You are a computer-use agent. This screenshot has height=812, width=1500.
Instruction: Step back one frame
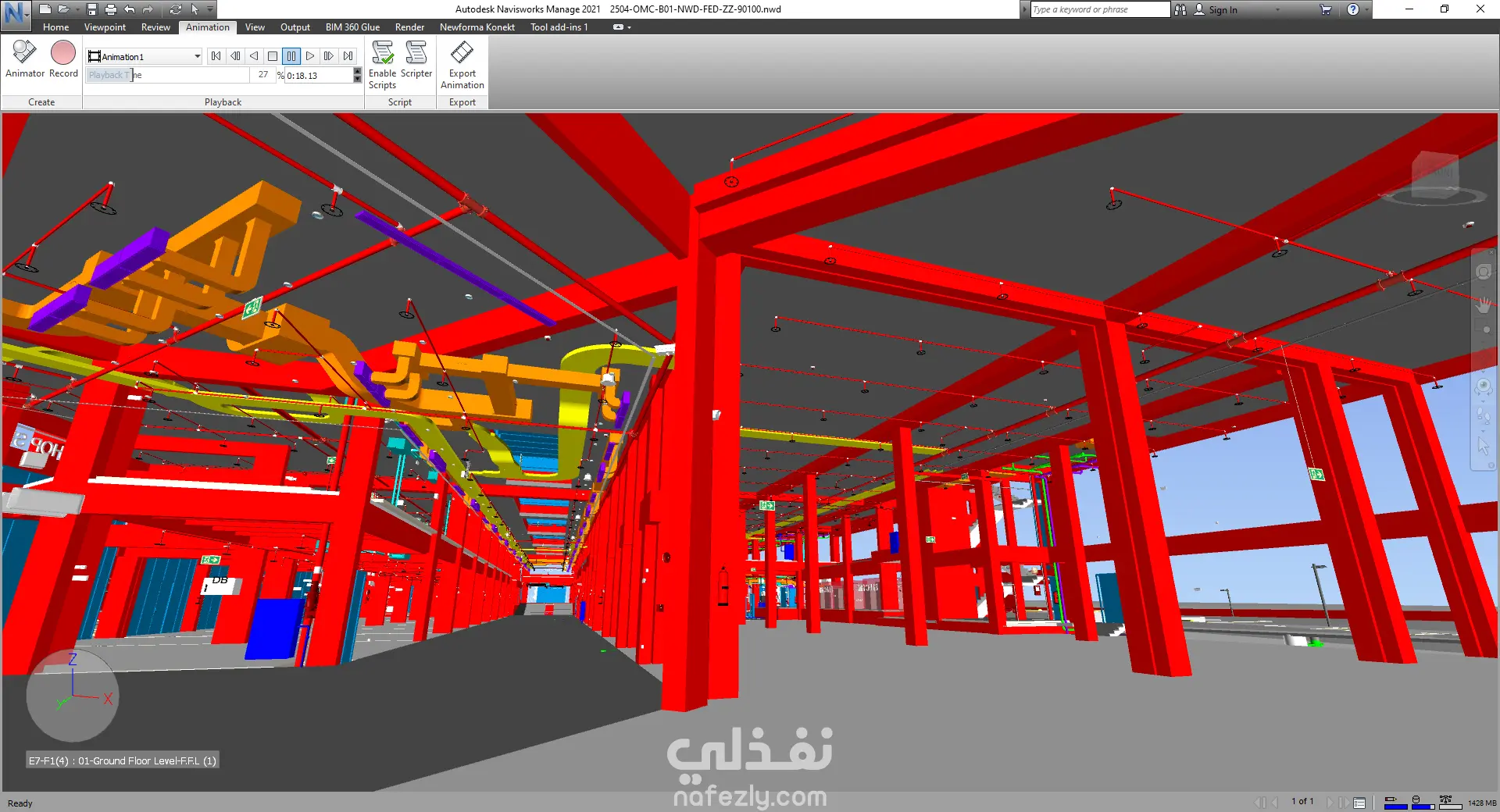[x=235, y=56]
